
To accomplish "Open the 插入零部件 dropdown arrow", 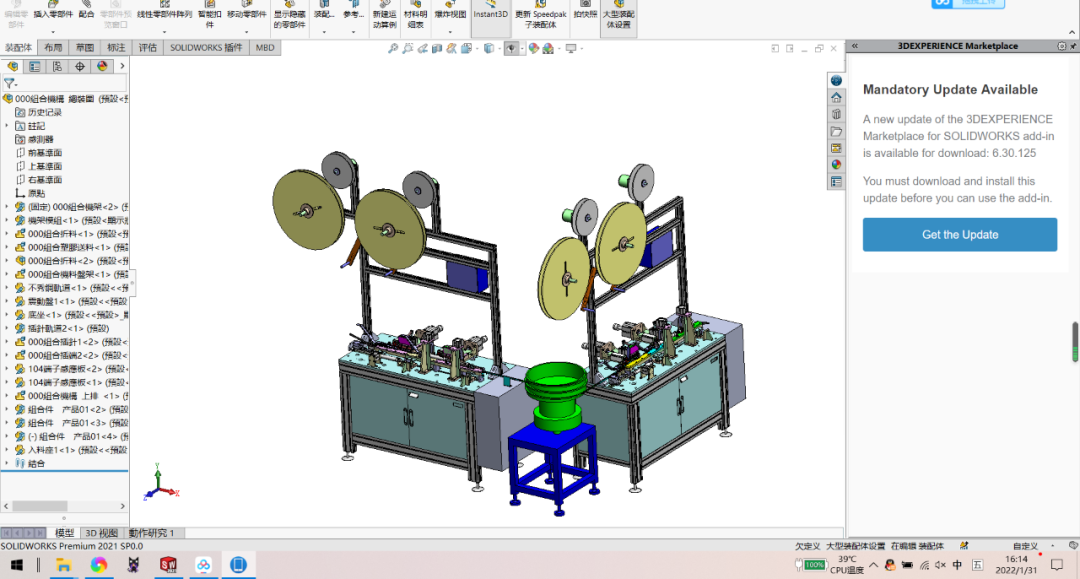I will point(52,32).
